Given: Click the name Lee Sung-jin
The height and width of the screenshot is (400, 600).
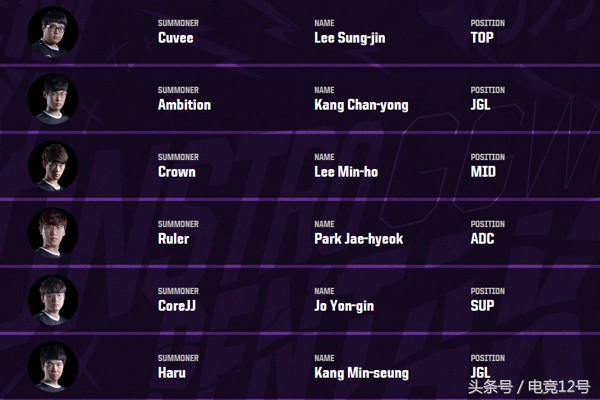Looking at the screenshot, I should click(349, 38).
